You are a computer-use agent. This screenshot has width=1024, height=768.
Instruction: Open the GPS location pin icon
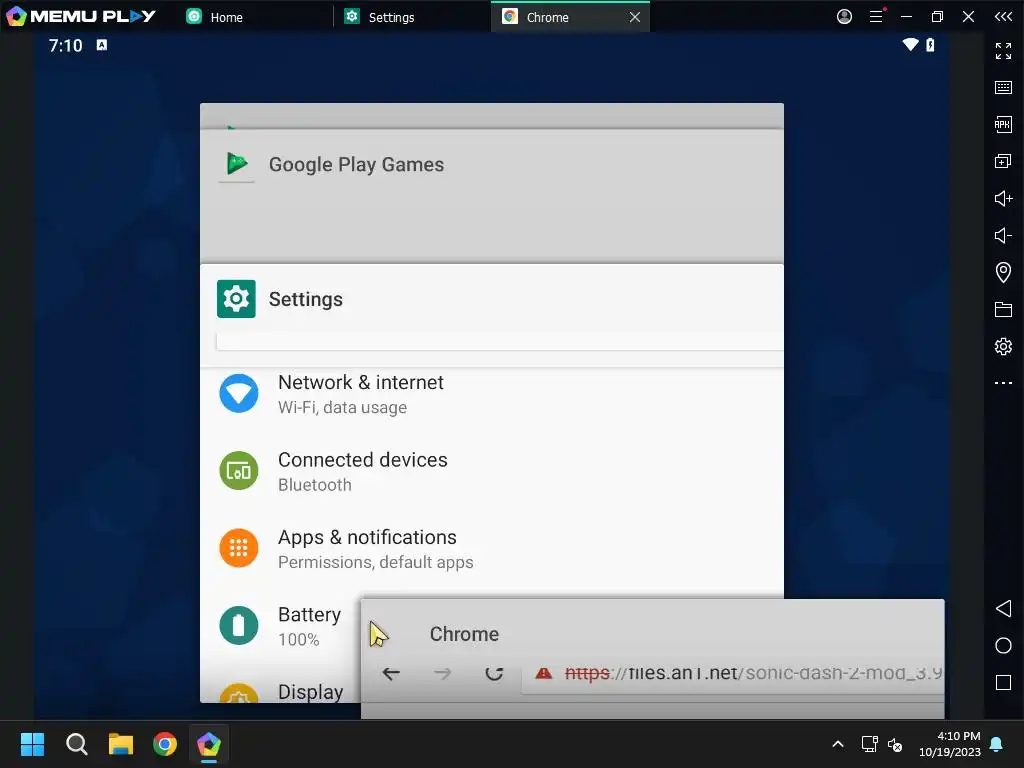(1003, 272)
